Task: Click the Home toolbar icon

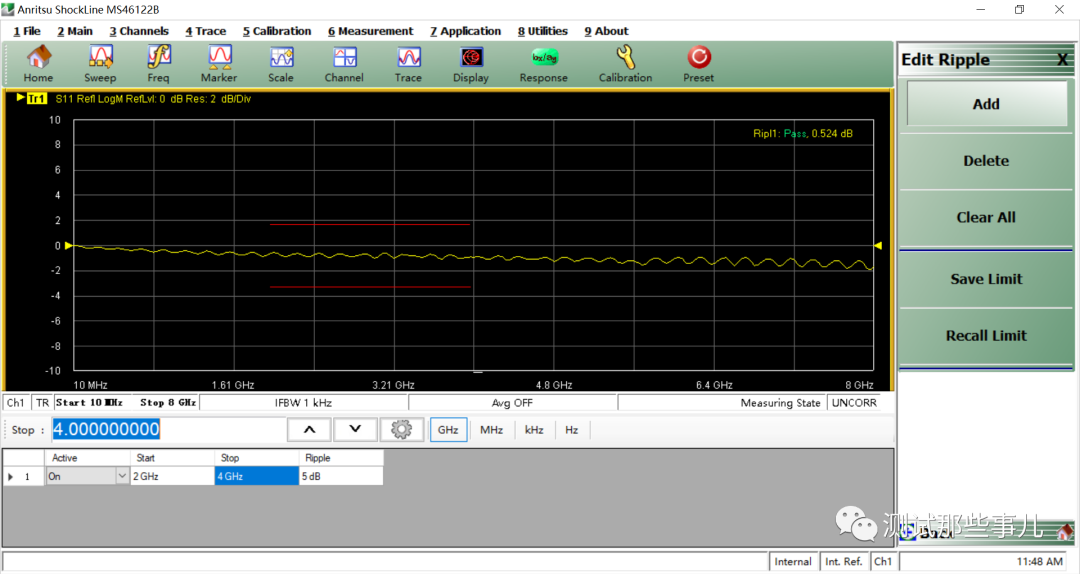Action: (x=39, y=63)
